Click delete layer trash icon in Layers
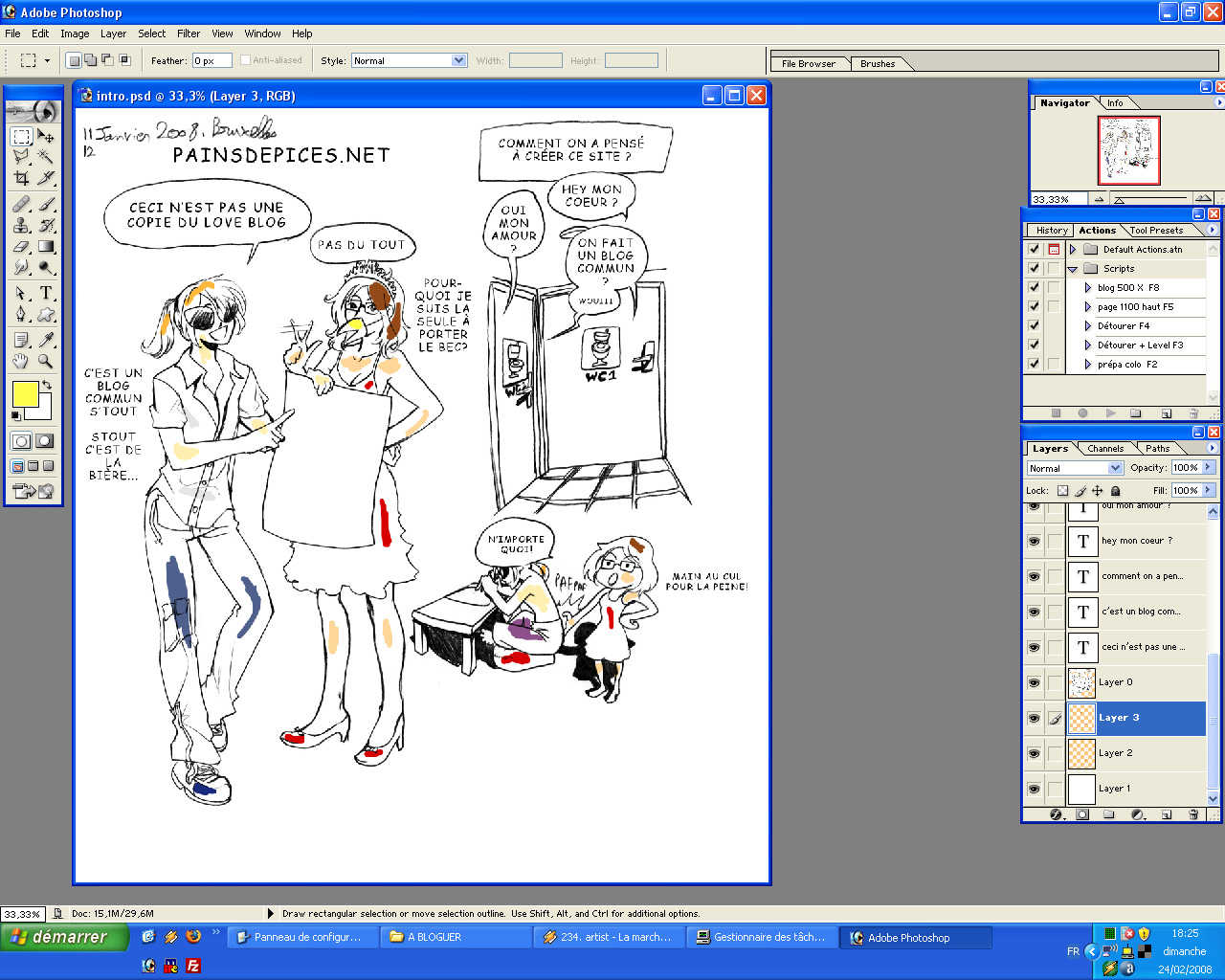 point(1193,814)
